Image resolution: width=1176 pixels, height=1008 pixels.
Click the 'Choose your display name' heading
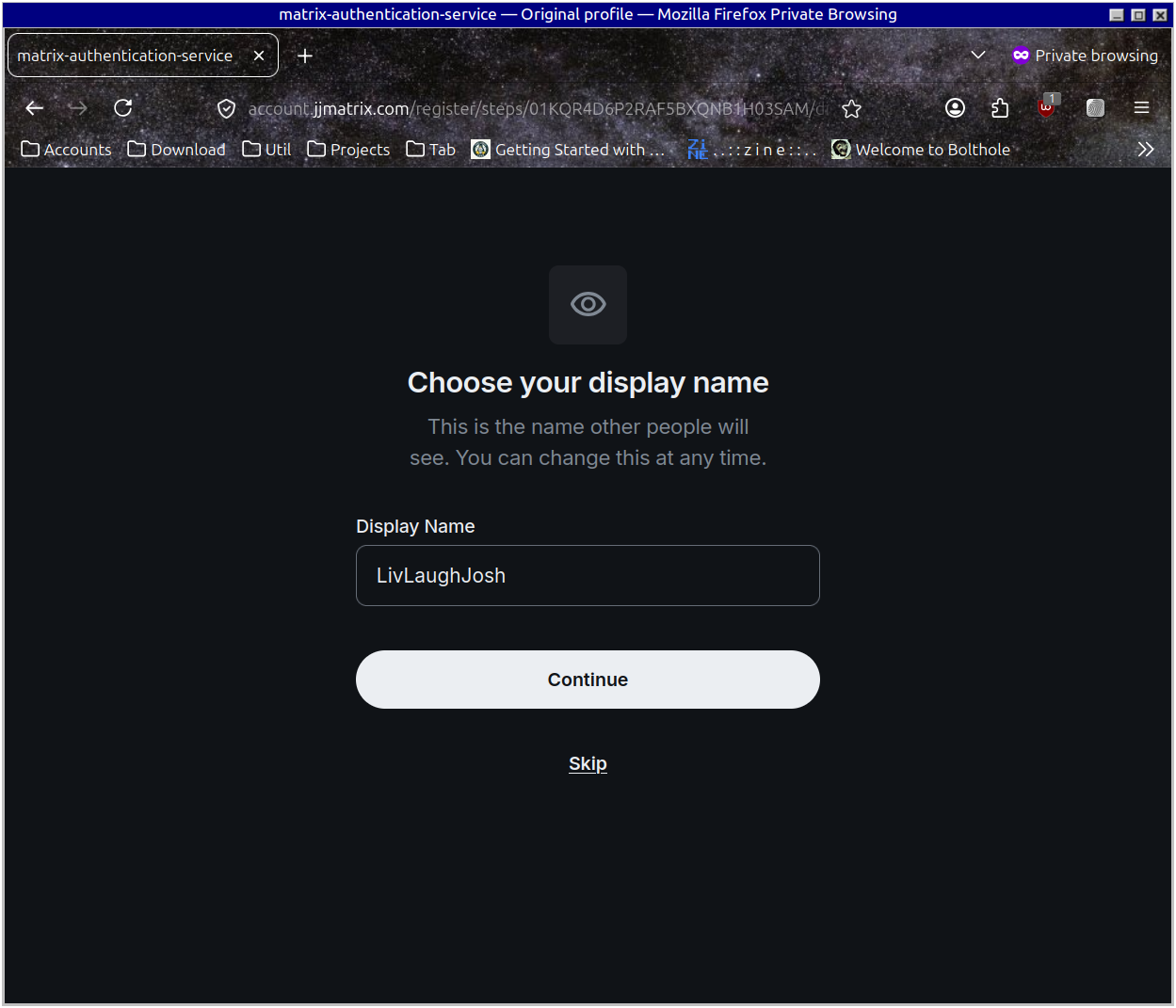click(588, 383)
